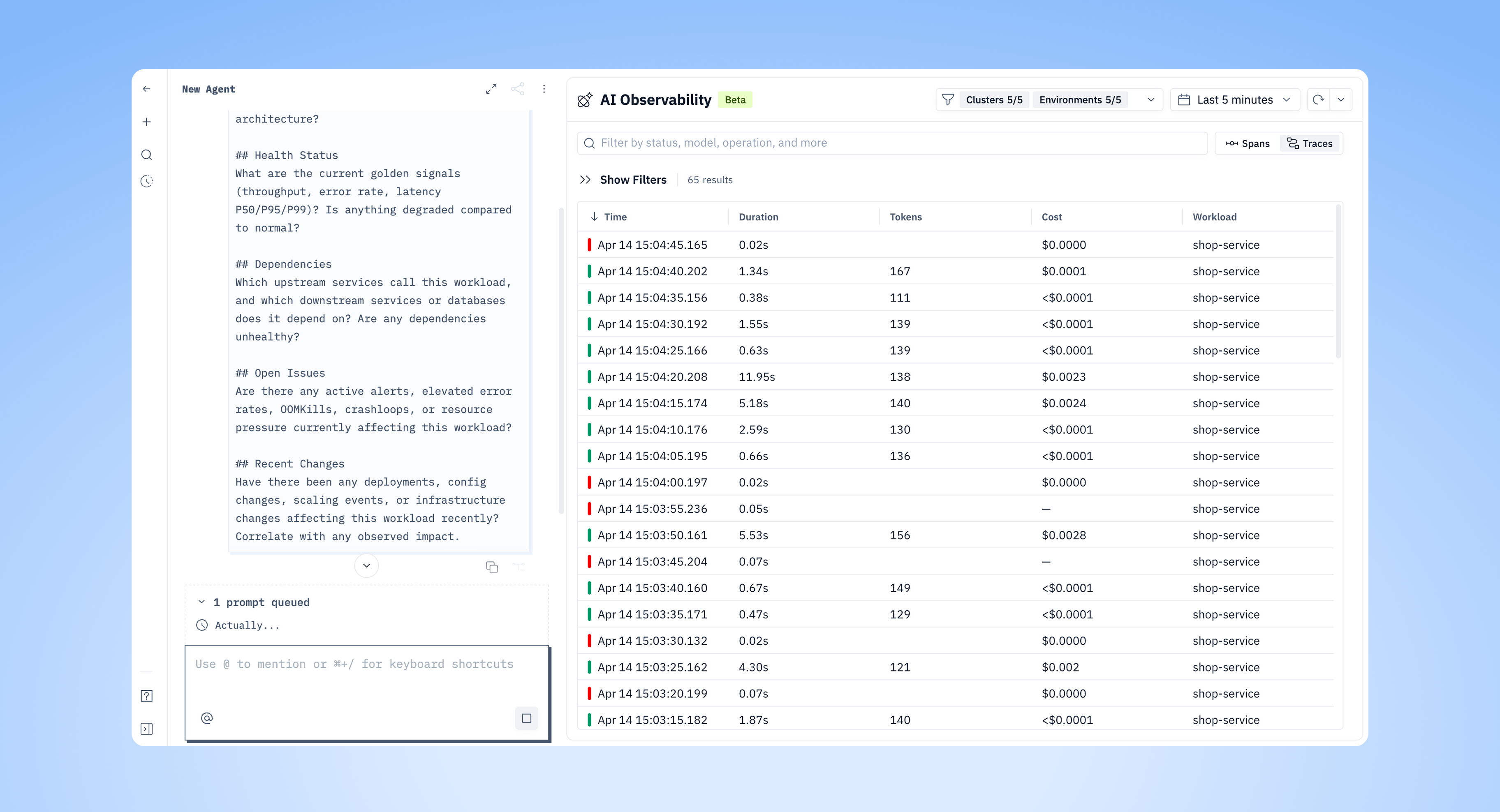Sort by the Time column header

[615, 217]
